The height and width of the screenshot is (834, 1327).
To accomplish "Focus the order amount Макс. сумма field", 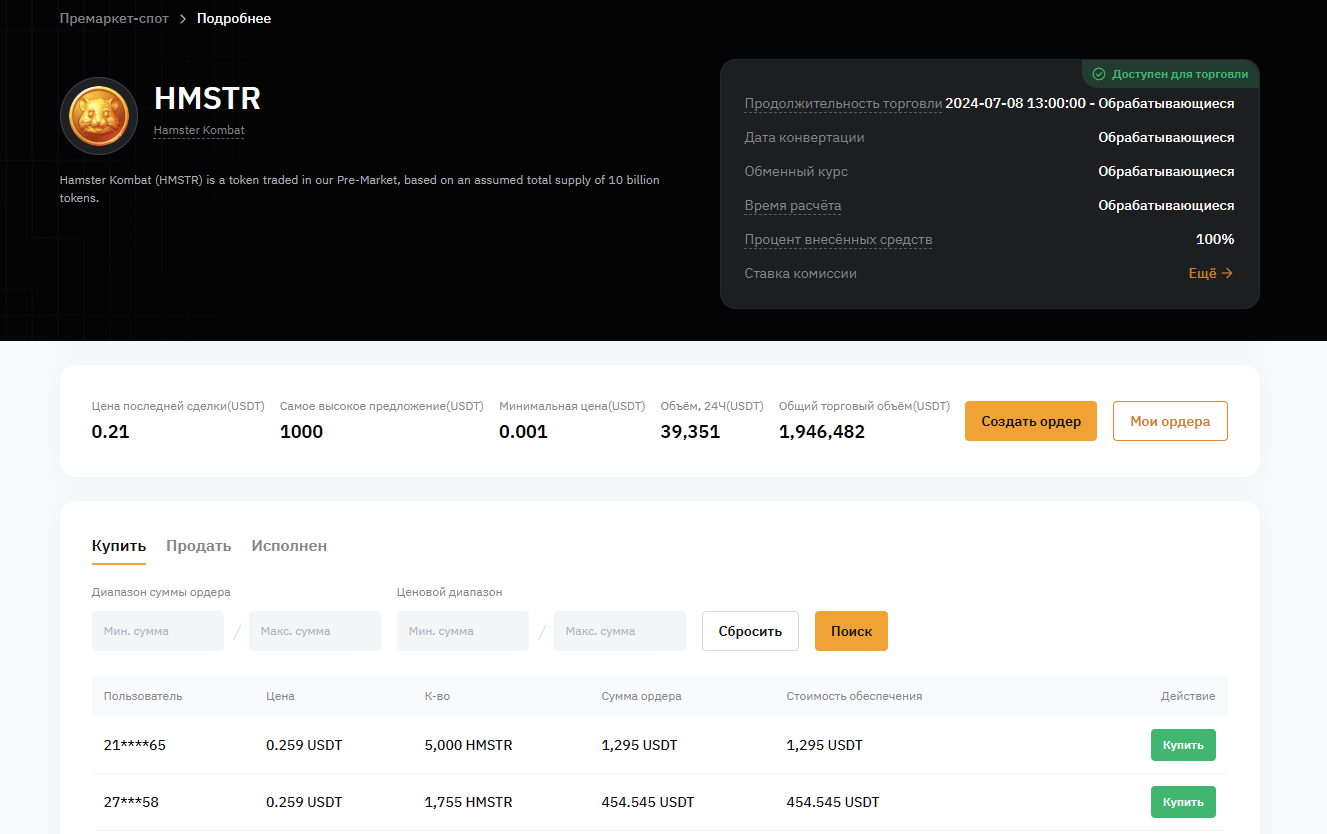I will pos(315,631).
